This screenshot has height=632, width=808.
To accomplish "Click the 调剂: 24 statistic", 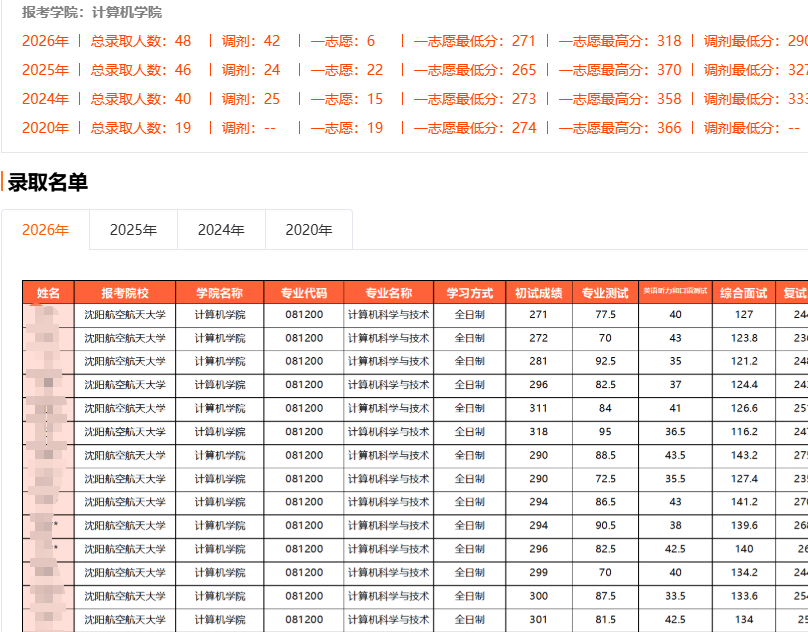I will pos(251,70).
